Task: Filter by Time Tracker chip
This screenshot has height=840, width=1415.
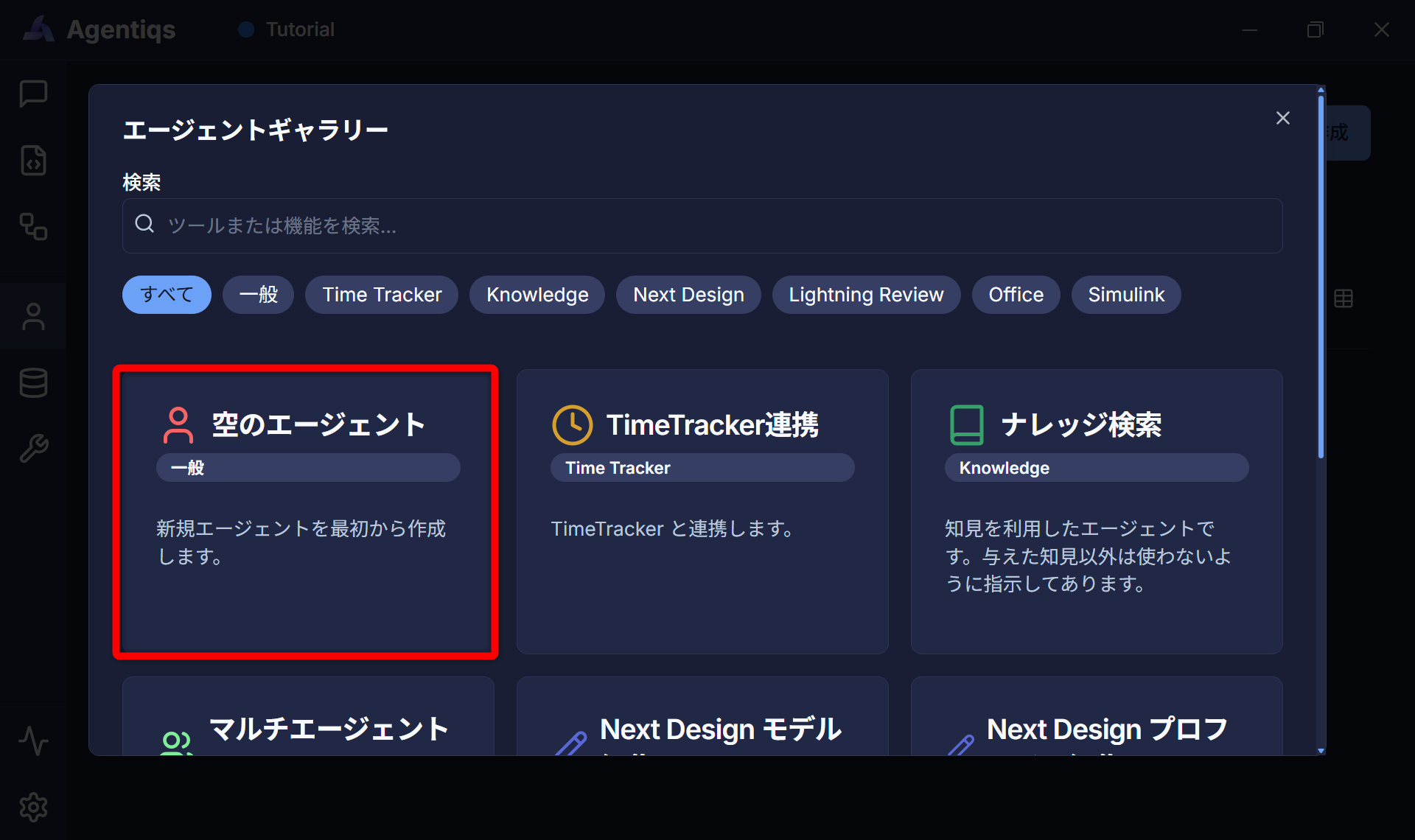Action: (382, 295)
